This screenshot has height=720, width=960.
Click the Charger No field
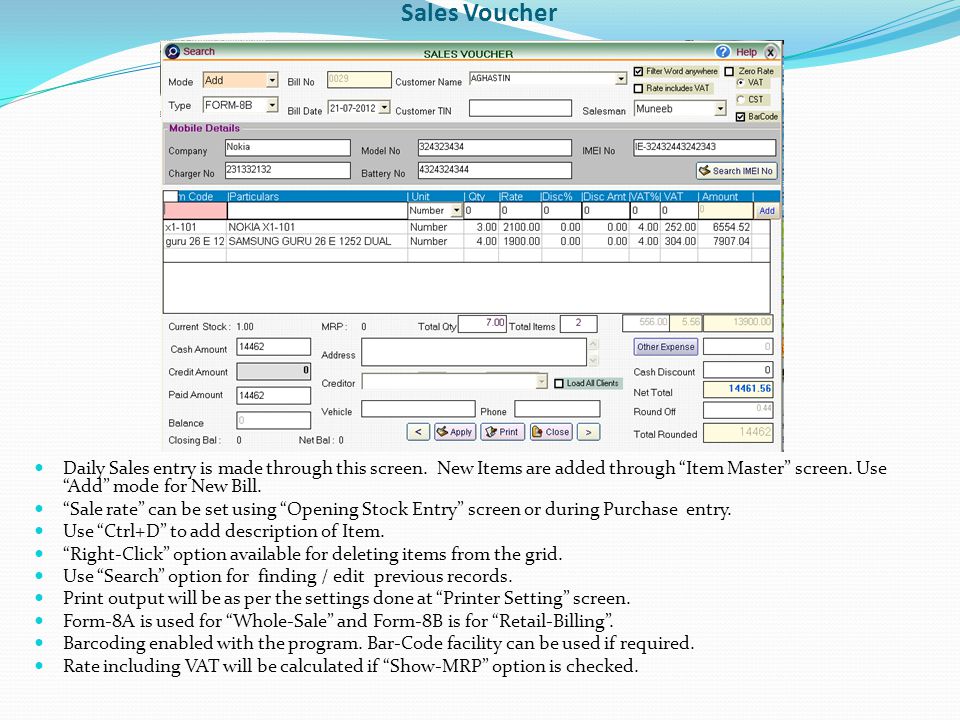point(288,170)
